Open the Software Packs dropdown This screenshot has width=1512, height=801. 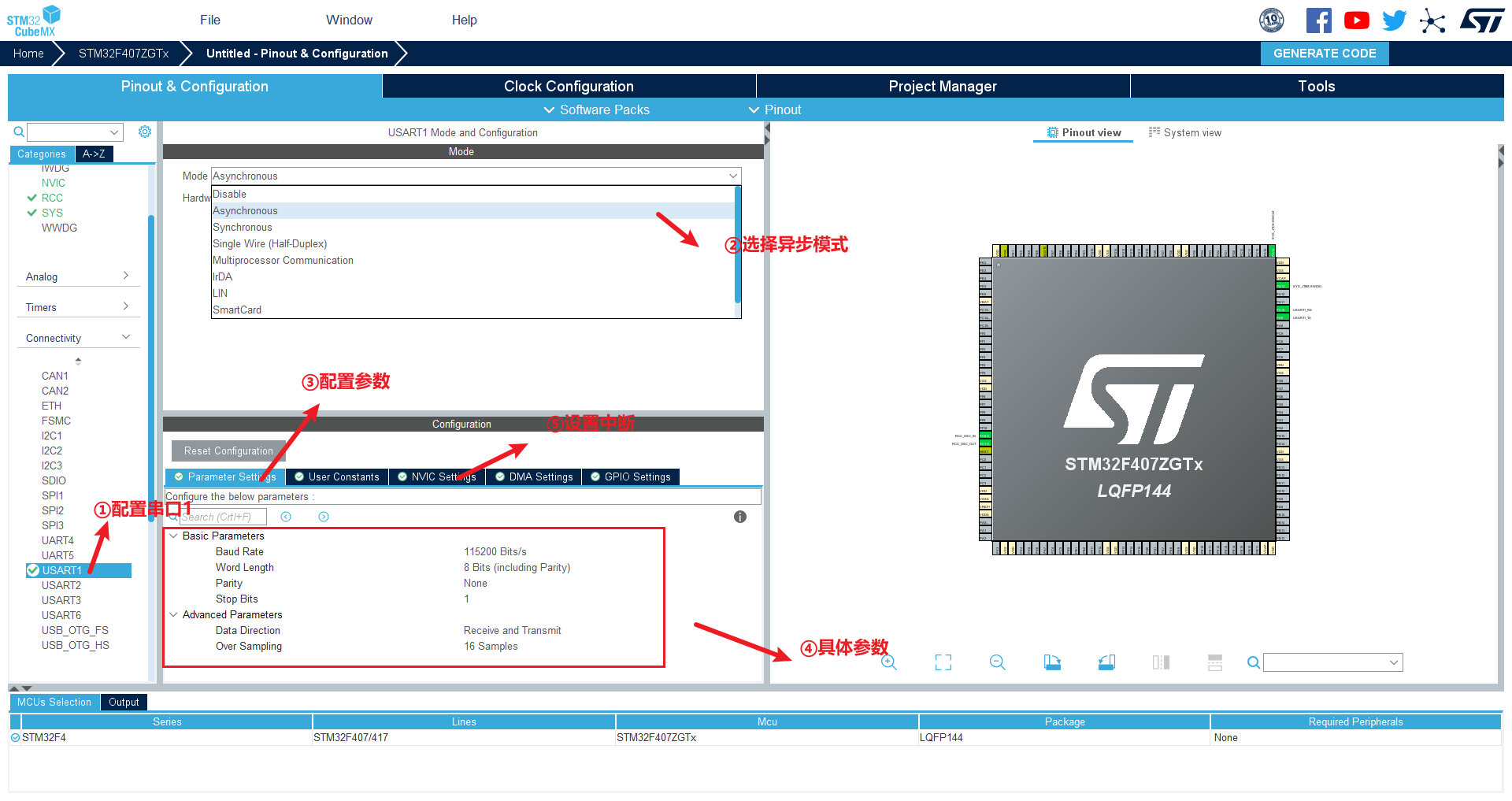click(597, 109)
